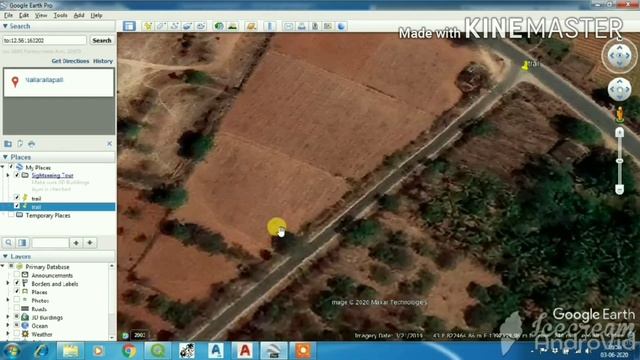640x360 pixels.
Task: Click the Sightseeing Tour link in Places
Action: point(53,176)
